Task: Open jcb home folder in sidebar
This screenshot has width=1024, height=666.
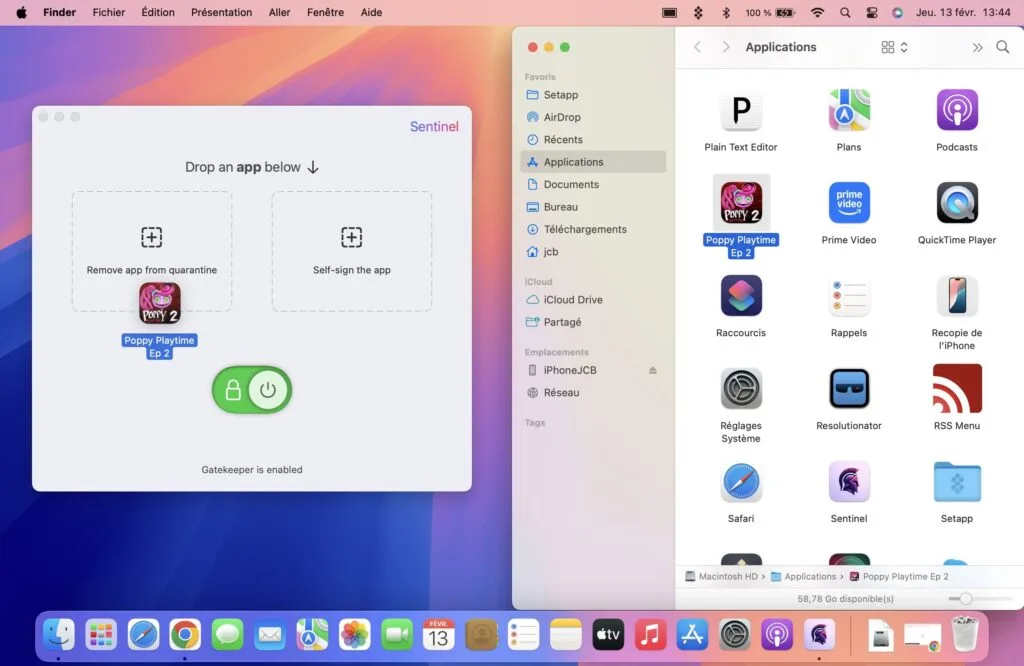Action: (593, 251)
